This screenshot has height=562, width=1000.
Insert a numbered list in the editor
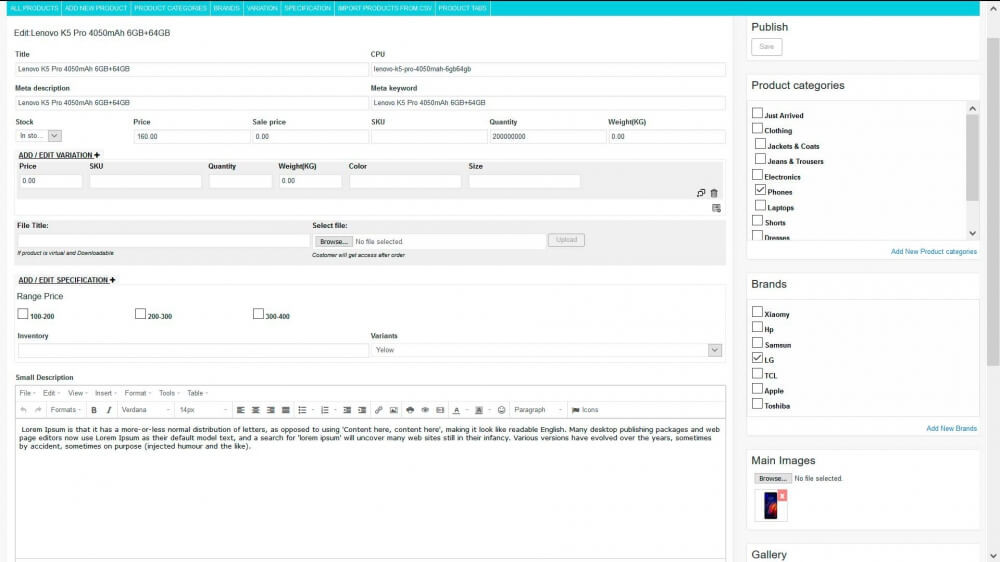click(325, 410)
